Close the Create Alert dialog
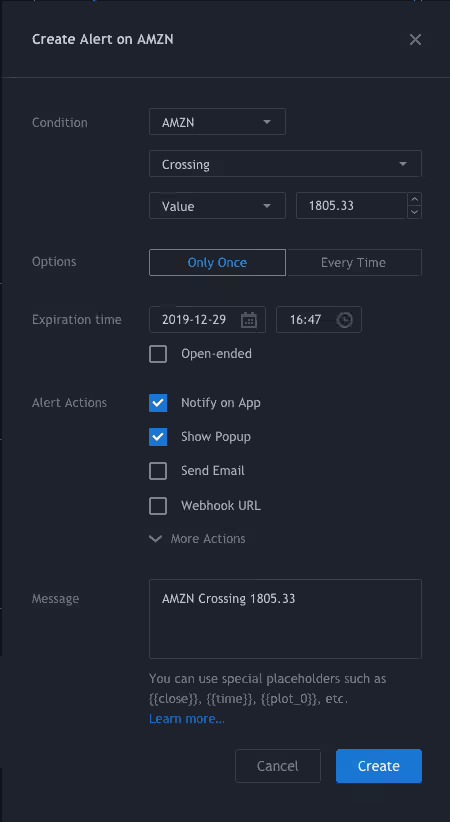The width and height of the screenshot is (450, 822). [x=415, y=40]
